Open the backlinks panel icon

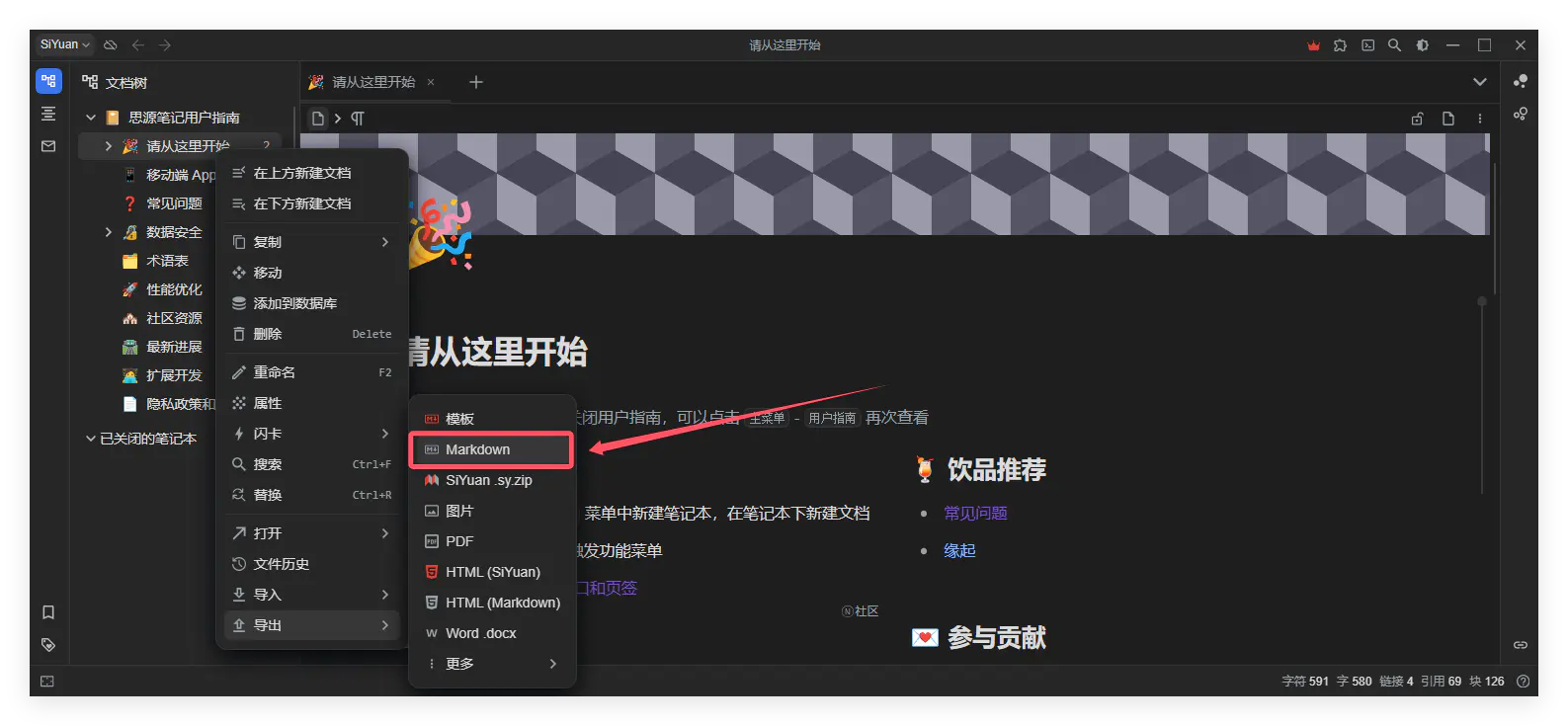[x=1521, y=645]
